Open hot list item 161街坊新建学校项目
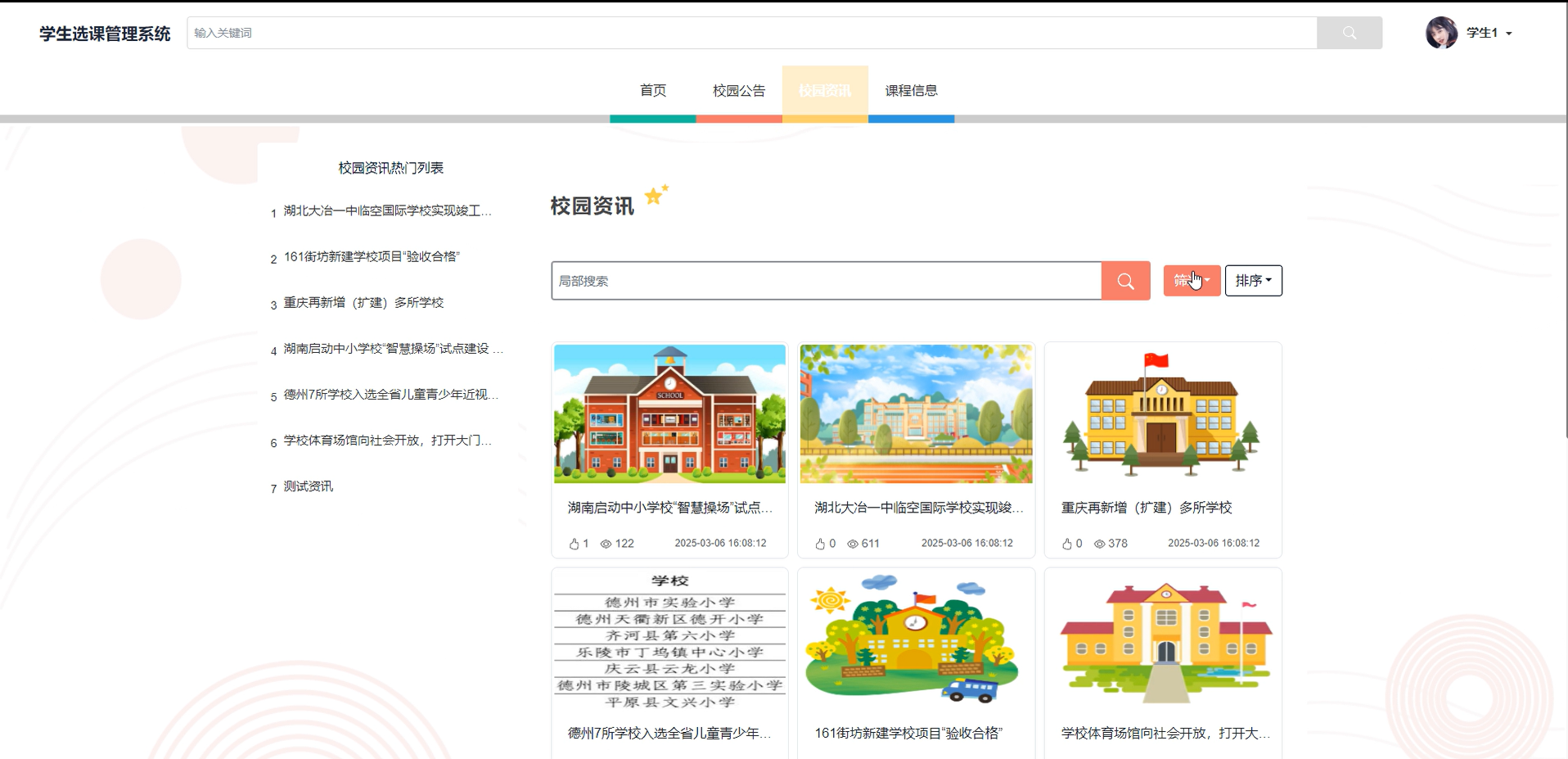 point(372,257)
